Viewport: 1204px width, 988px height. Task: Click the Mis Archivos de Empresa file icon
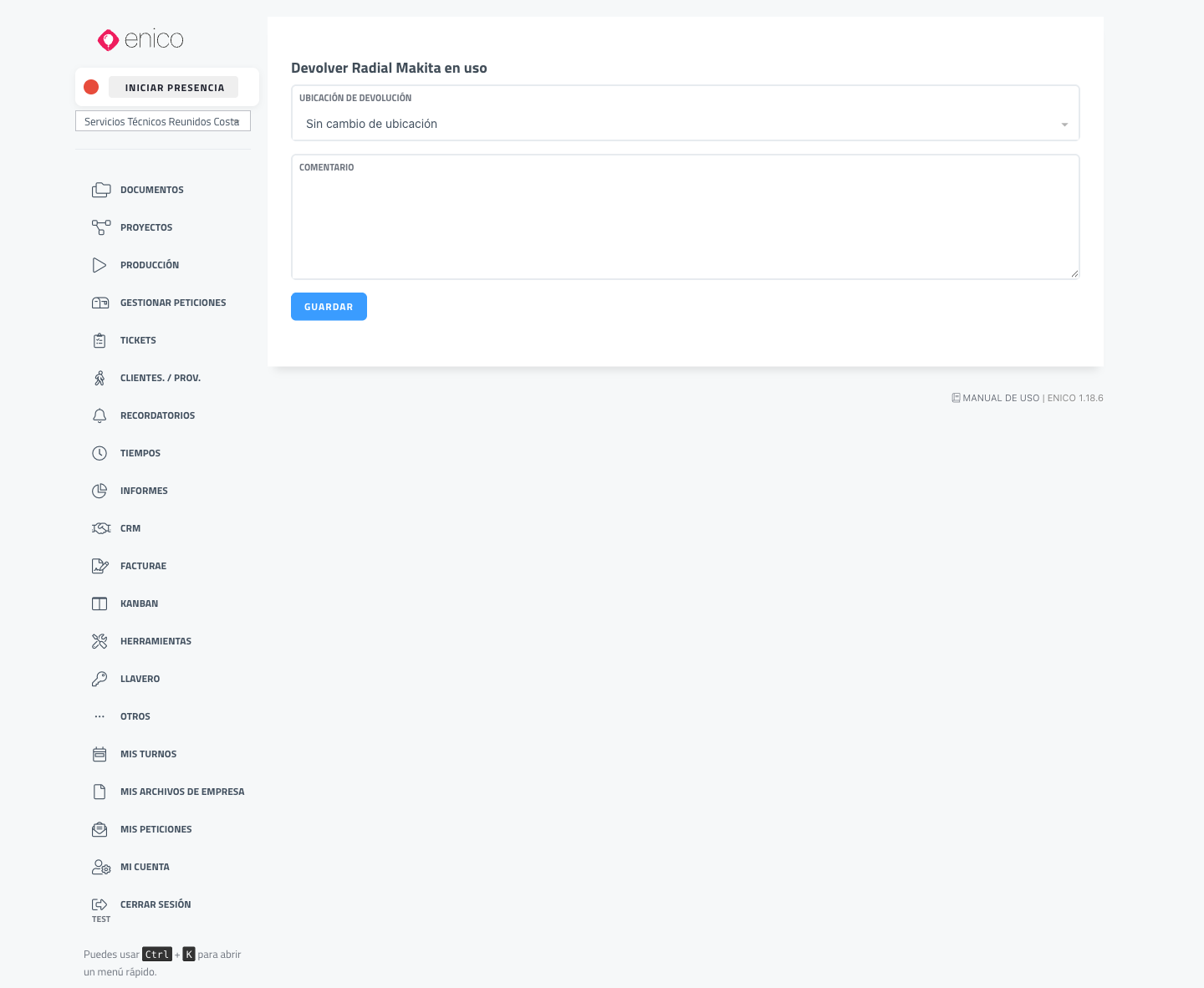99,792
